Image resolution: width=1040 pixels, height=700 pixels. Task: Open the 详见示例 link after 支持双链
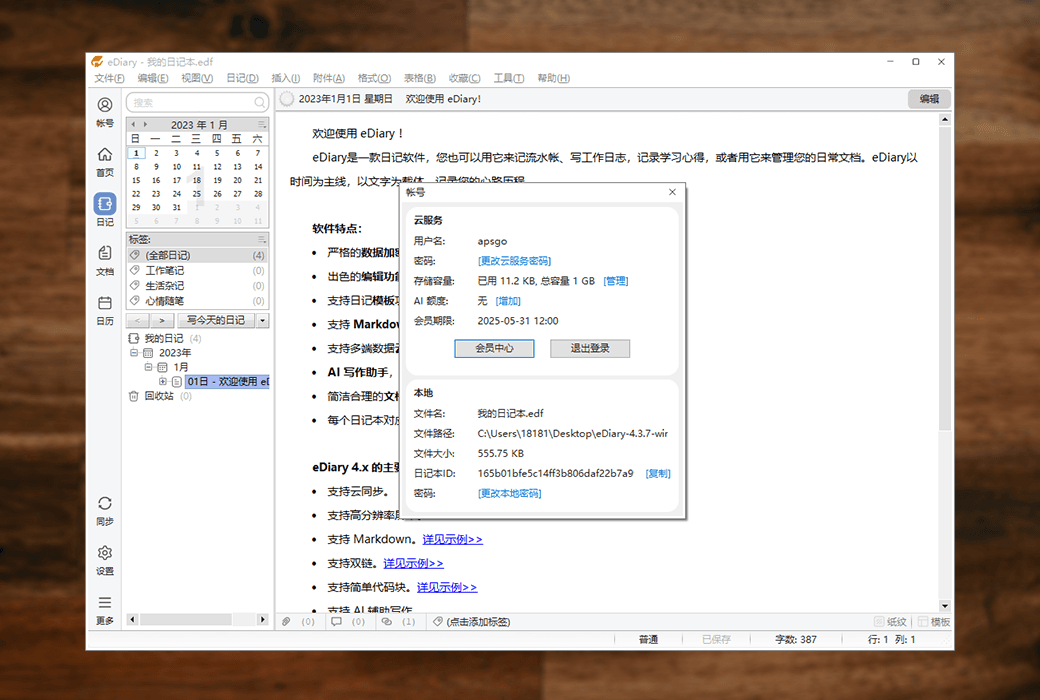(413, 563)
